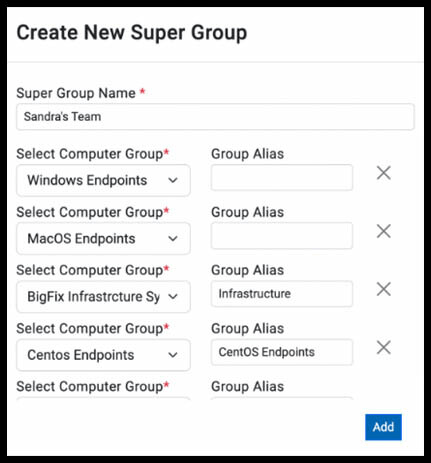The image size is (431, 463).
Task: Remove the Centos Endpoints group row
Action: point(384,348)
